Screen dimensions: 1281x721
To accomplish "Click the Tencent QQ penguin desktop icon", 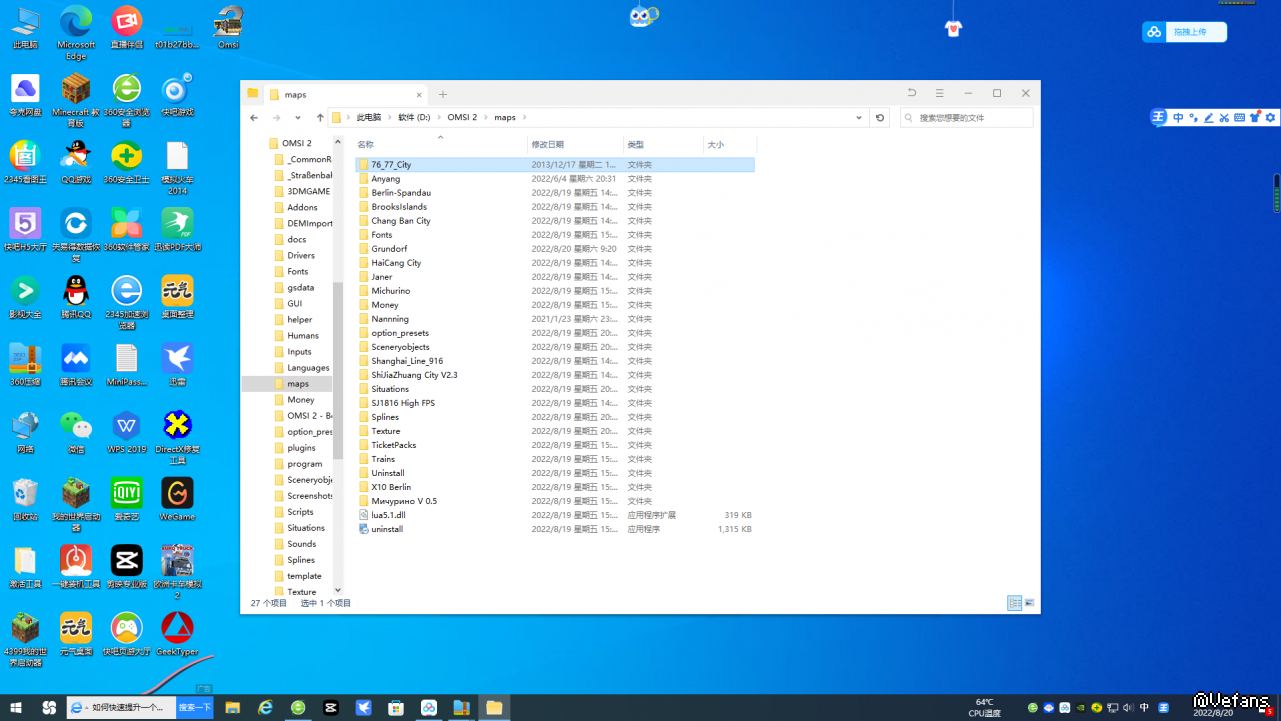I will coord(76,292).
